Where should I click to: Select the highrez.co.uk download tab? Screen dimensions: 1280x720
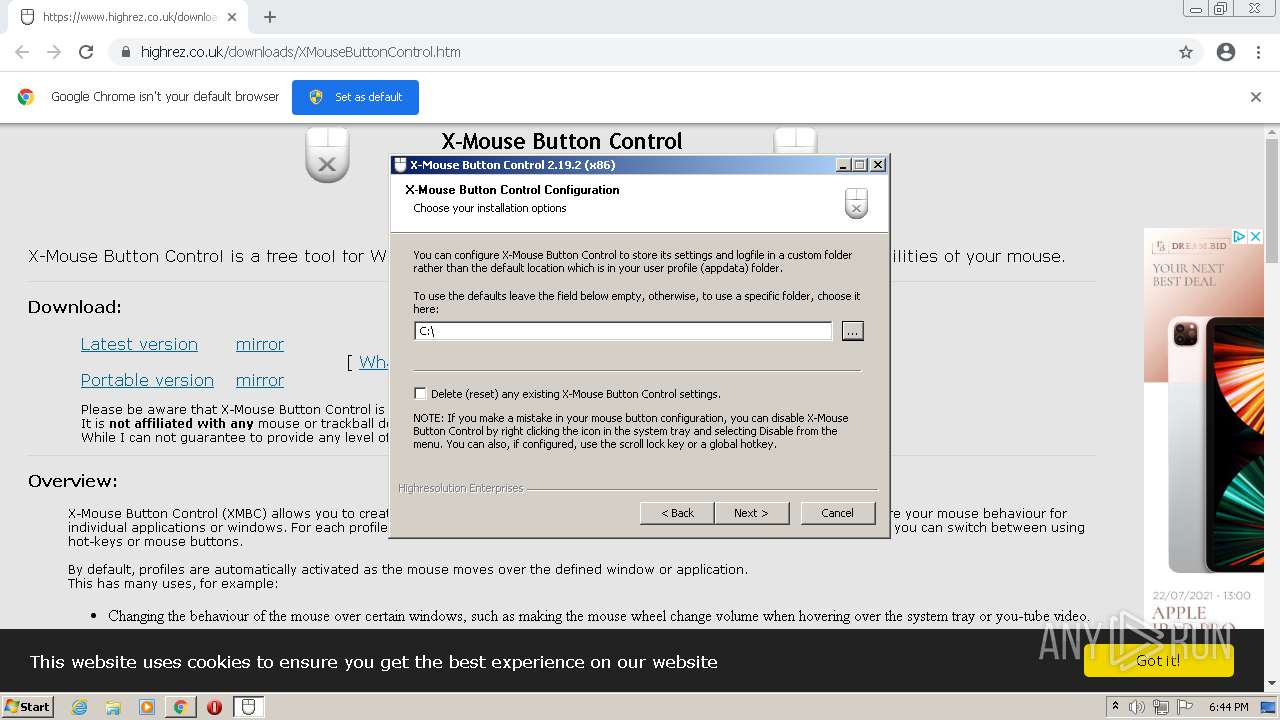coord(128,17)
